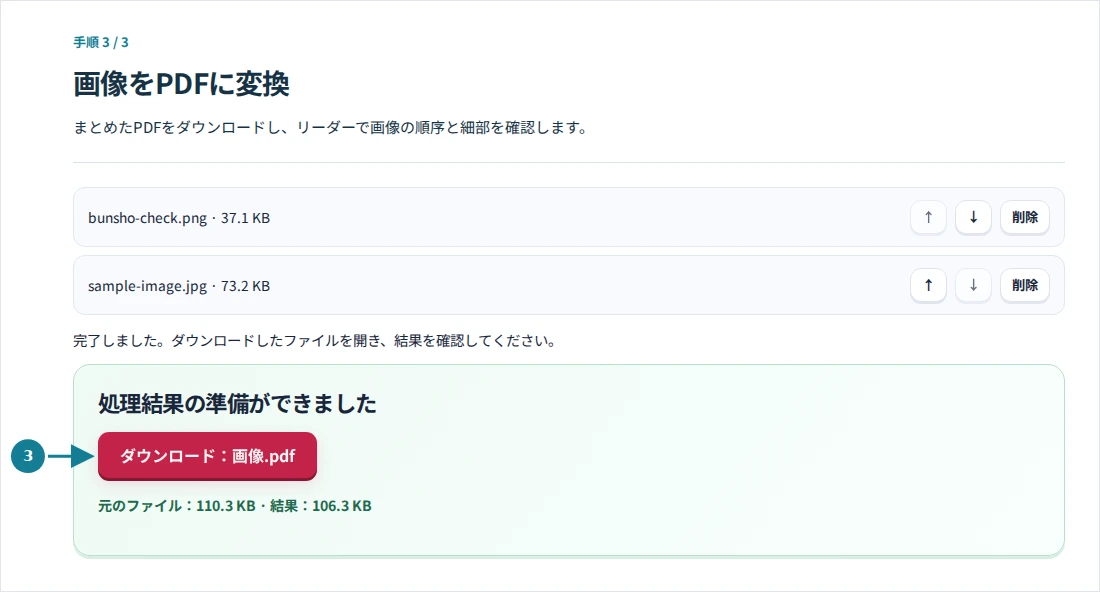The image size is (1100, 593).
Task: Move sample-image.jpg down with arrow
Action: [973, 286]
